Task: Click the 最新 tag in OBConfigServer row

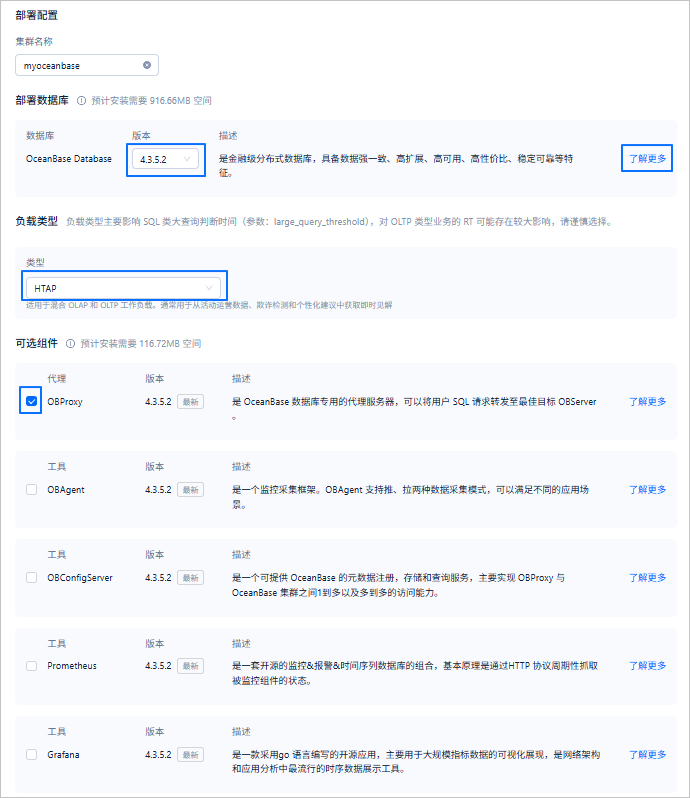Action: pyautogui.click(x=190, y=578)
